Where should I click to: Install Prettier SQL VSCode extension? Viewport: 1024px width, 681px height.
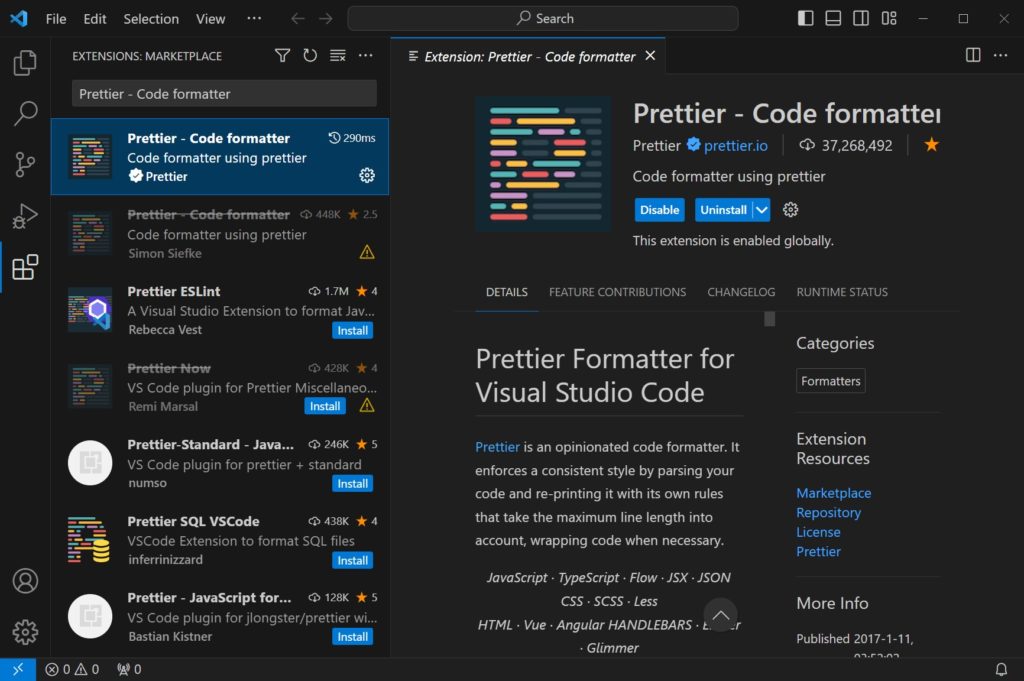coord(352,560)
